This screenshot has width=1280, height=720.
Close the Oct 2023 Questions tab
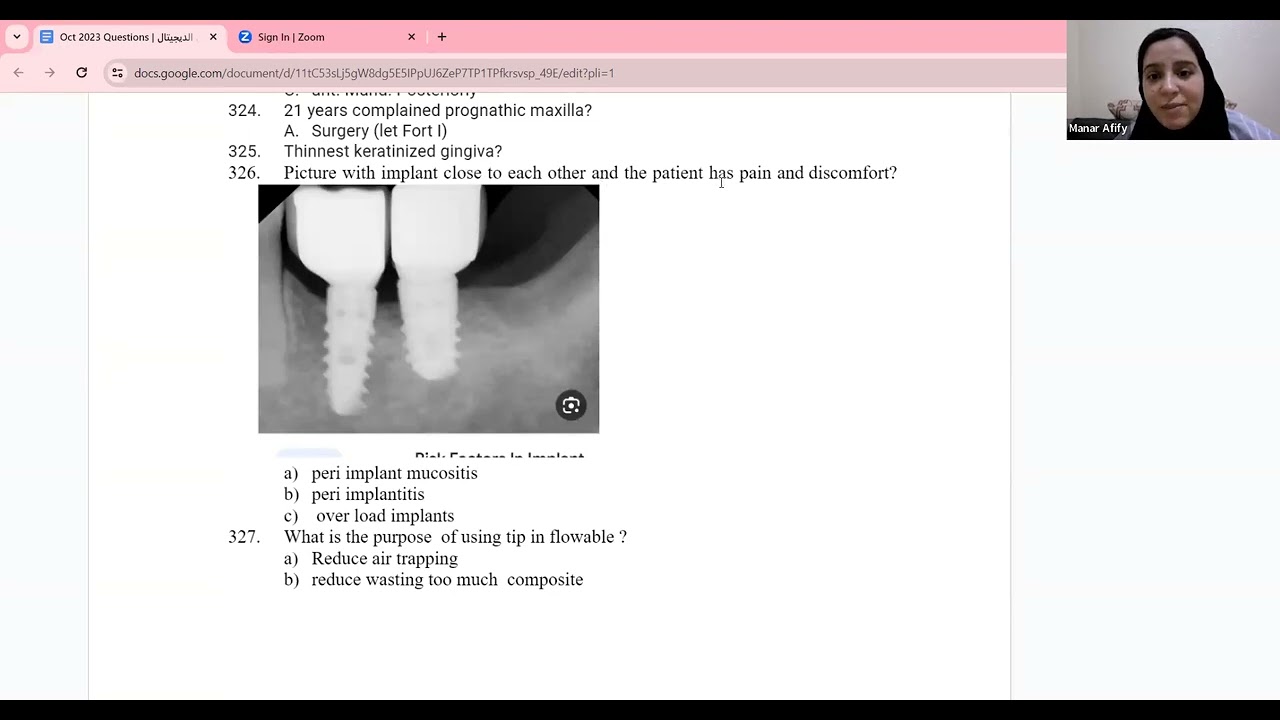(x=213, y=37)
